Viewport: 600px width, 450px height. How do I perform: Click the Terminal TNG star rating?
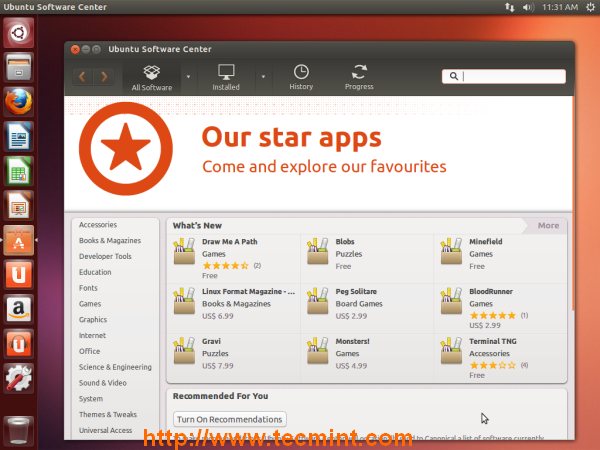pos(492,365)
